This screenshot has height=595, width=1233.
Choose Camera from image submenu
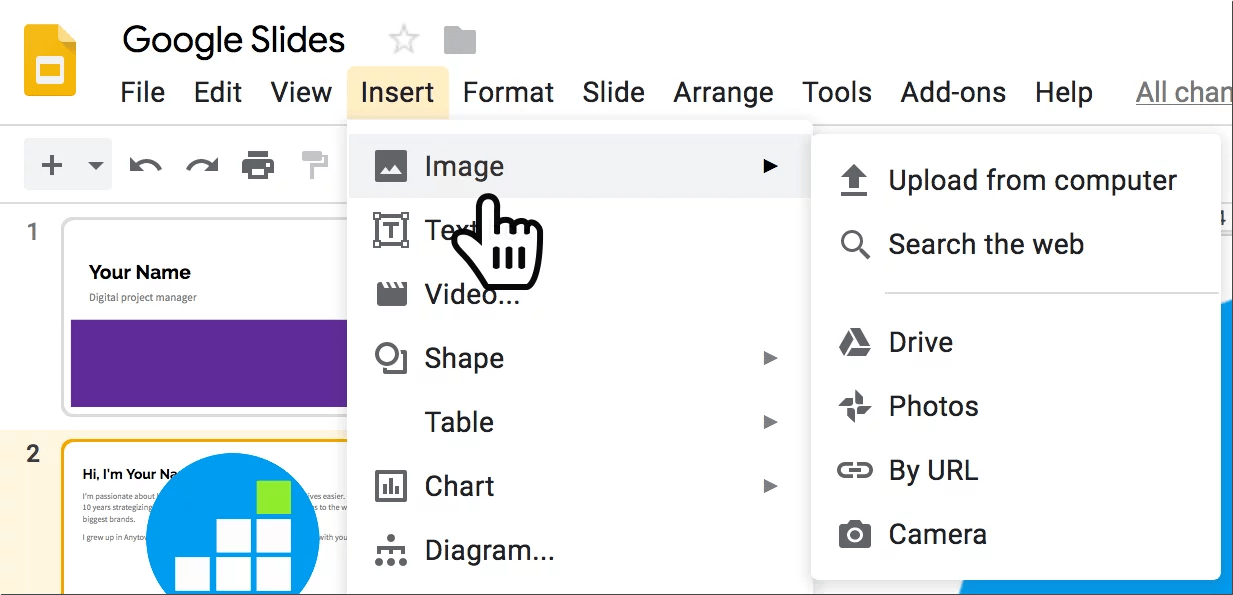click(937, 535)
